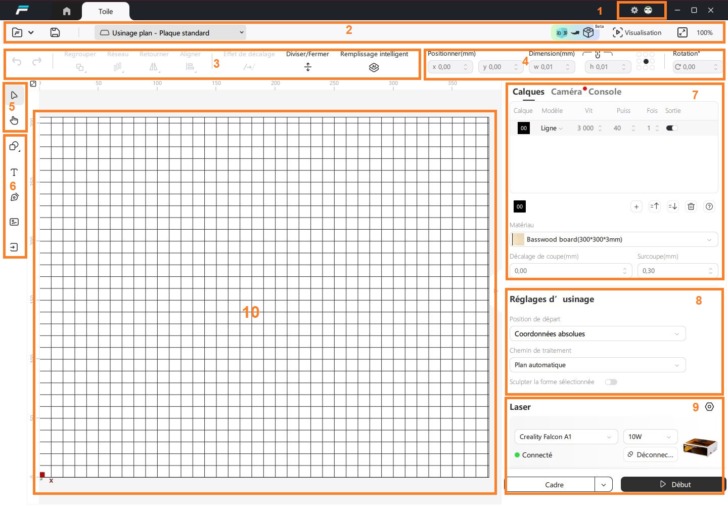
Task: Open the settings gear in title bar
Action: 634,10
